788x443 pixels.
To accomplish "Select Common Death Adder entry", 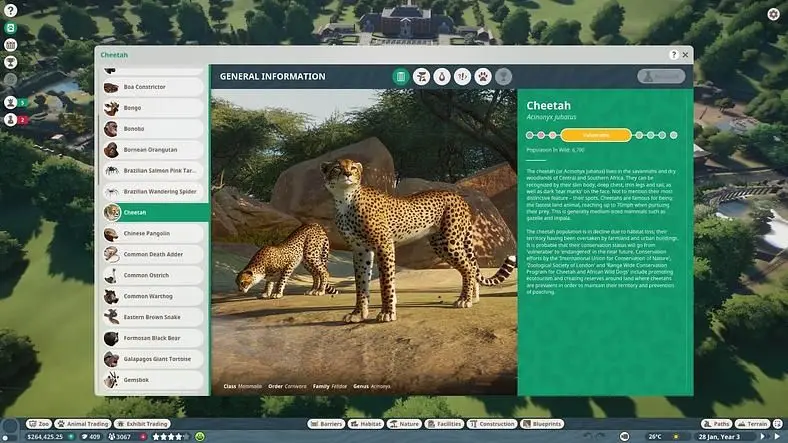I will (x=153, y=255).
